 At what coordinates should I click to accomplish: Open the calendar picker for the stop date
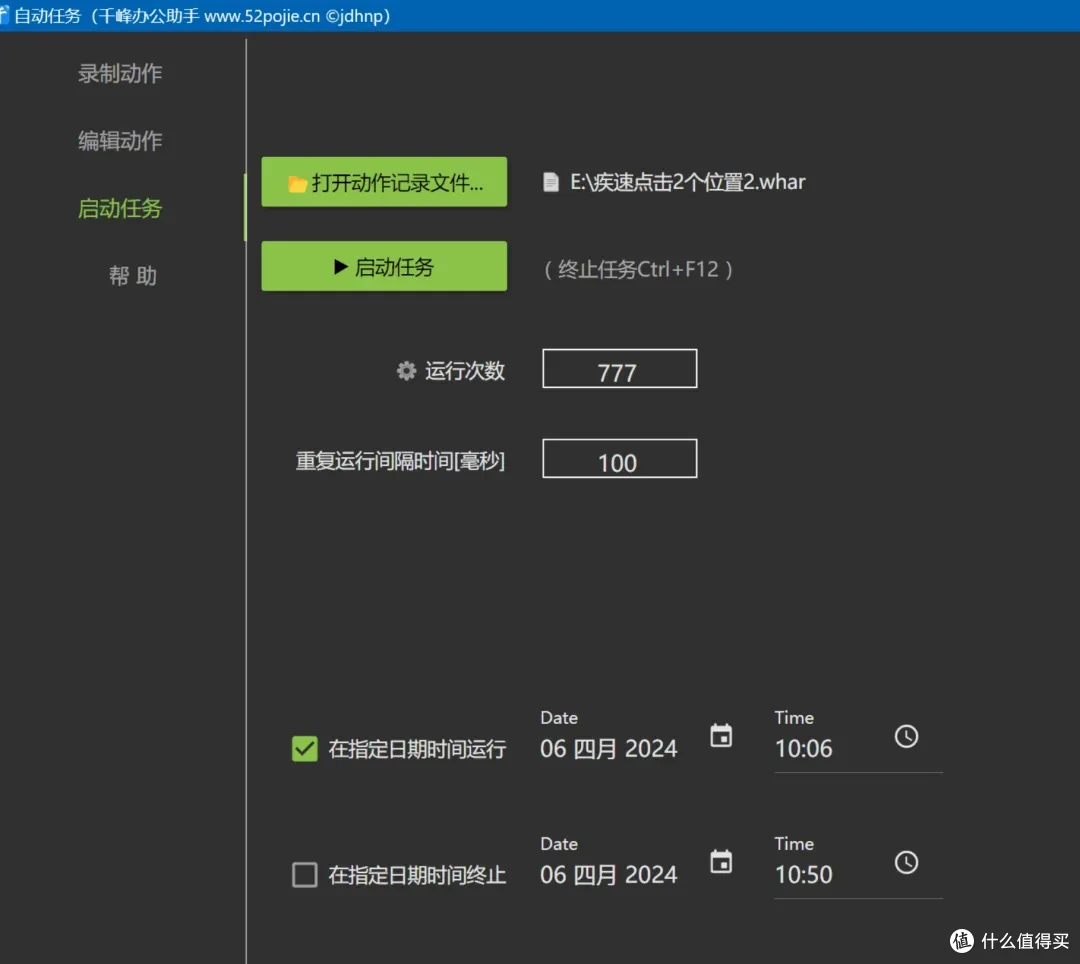click(721, 861)
